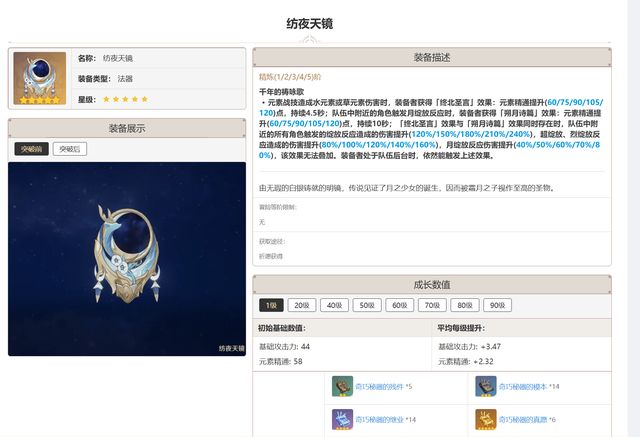This screenshot has height=437, width=640.
Task: Switch growth stats to 20级
Action: click(x=302, y=305)
